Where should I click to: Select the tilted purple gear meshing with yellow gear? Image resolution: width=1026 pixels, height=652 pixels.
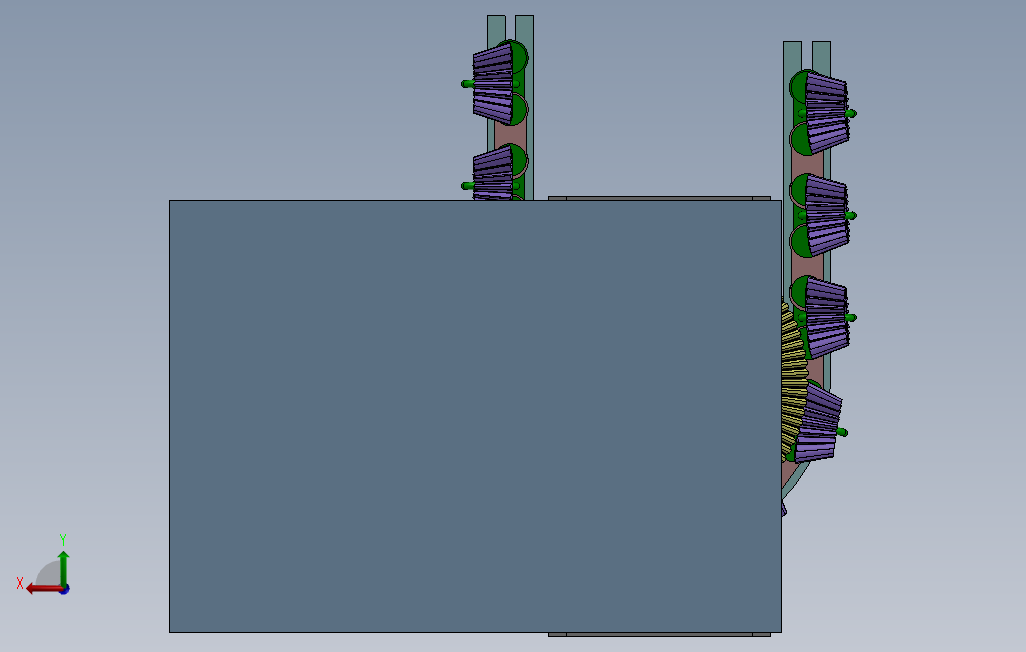pos(818,424)
